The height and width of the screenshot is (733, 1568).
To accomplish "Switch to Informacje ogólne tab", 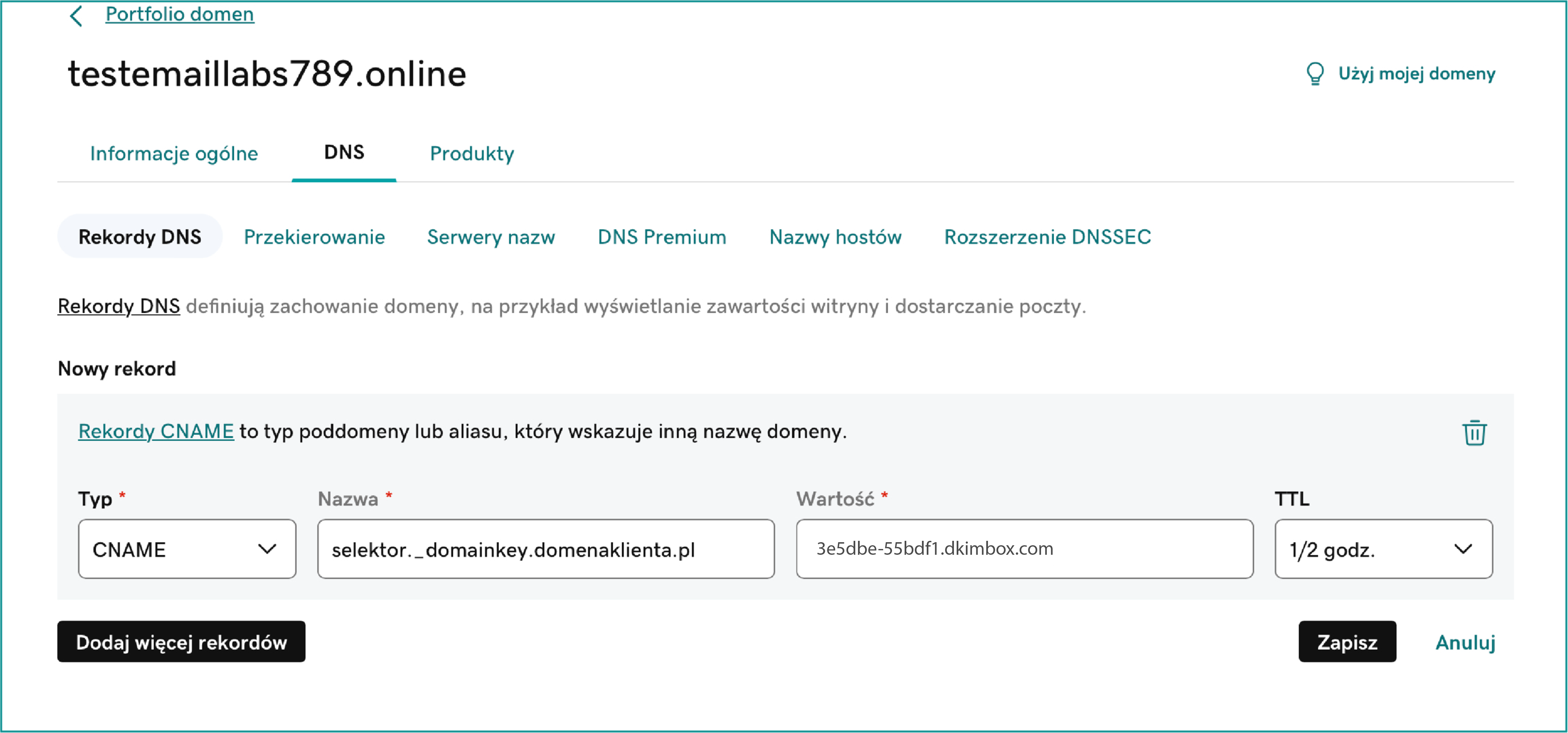I will click(x=174, y=153).
